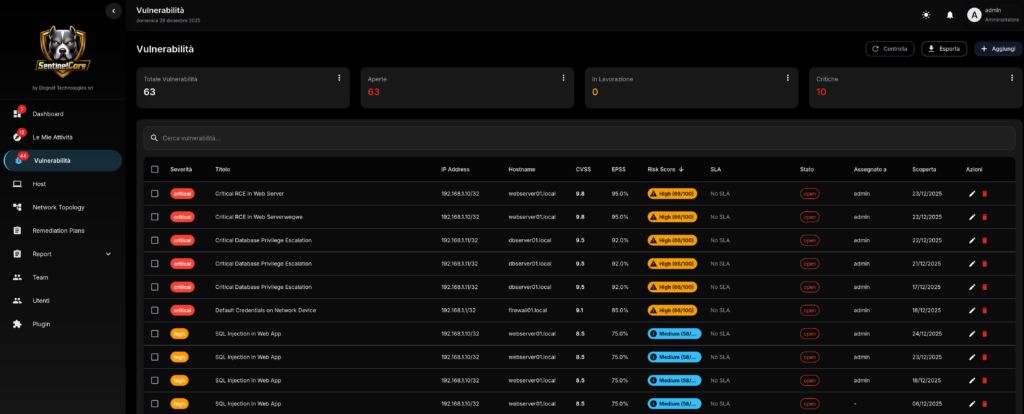
Task: Navigate to Utenti page
Action: point(63,300)
